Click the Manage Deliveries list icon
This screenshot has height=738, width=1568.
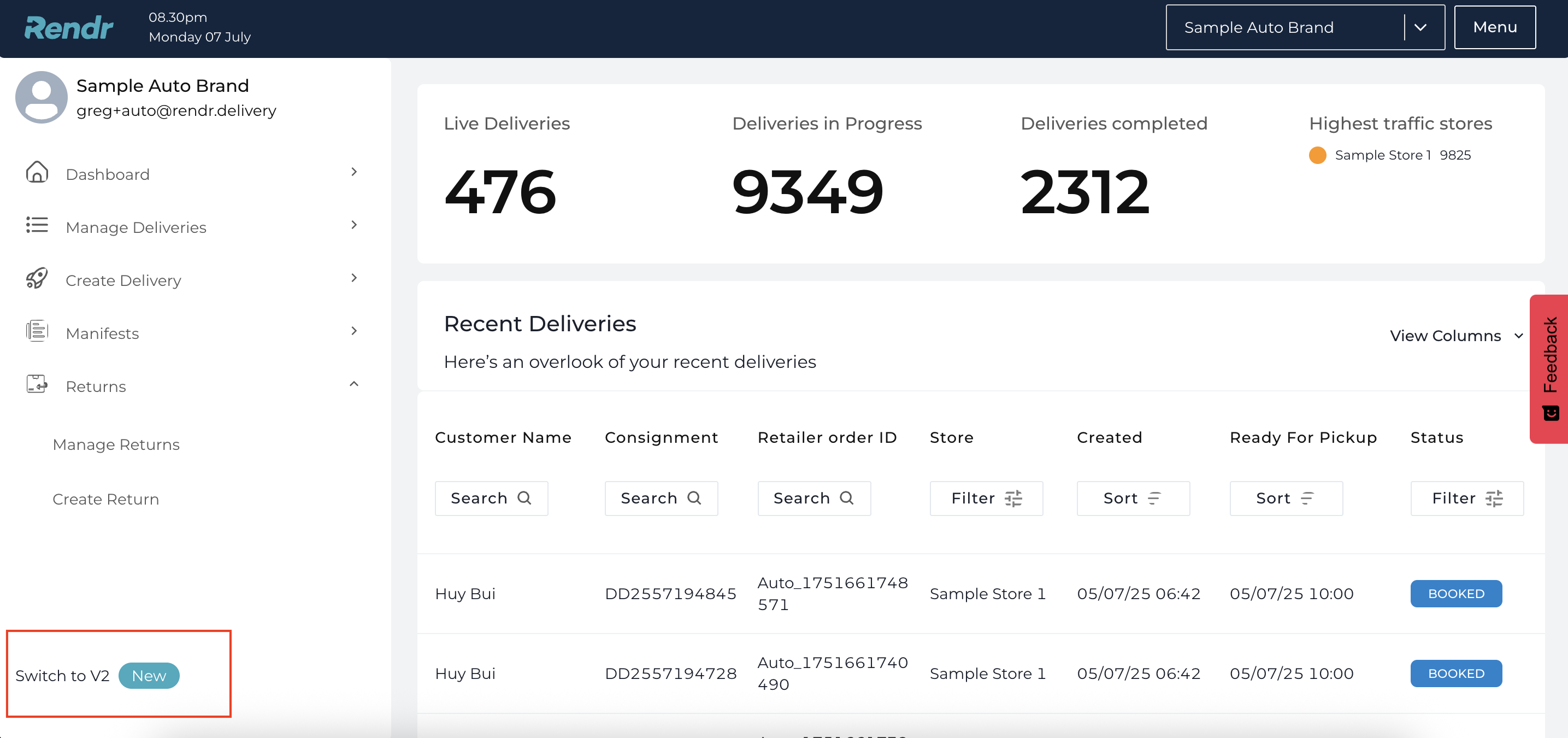coord(37,225)
